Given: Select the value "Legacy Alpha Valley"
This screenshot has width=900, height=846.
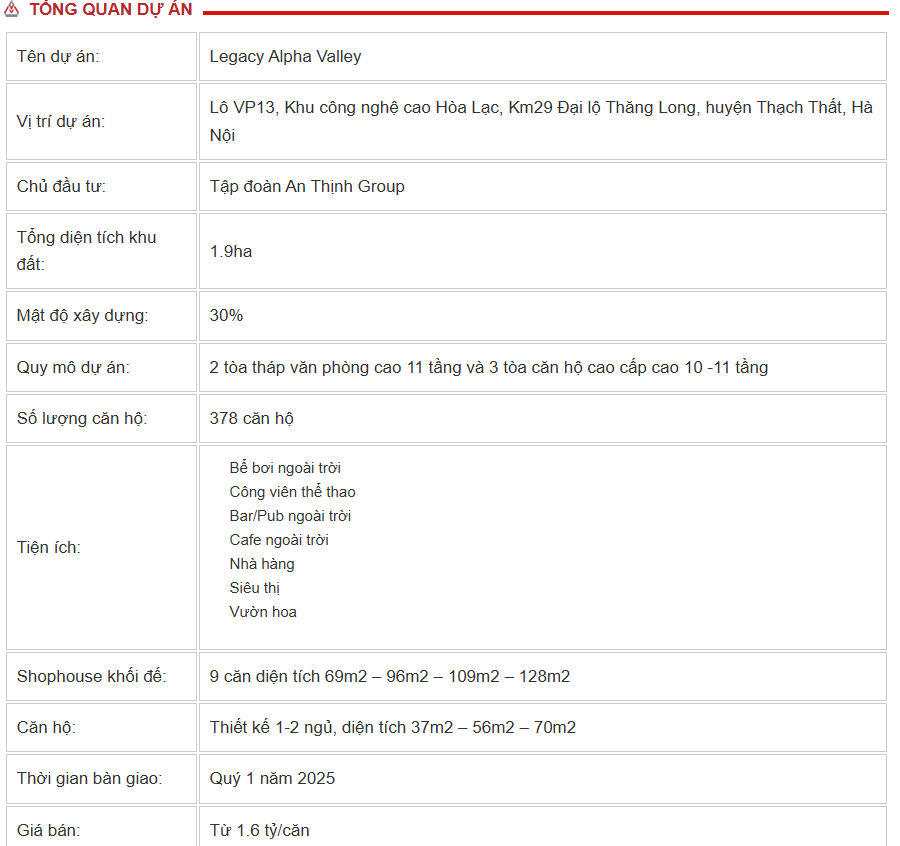Looking at the screenshot, I should tap(285, 56).
